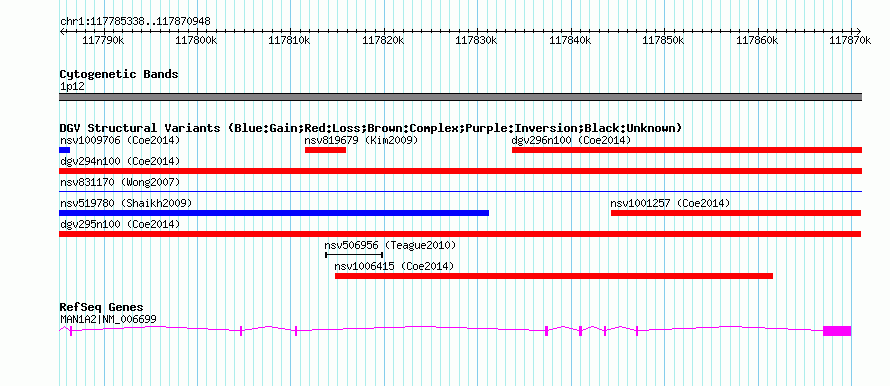Click the 117870k ruler tick label

click(851, 40)
